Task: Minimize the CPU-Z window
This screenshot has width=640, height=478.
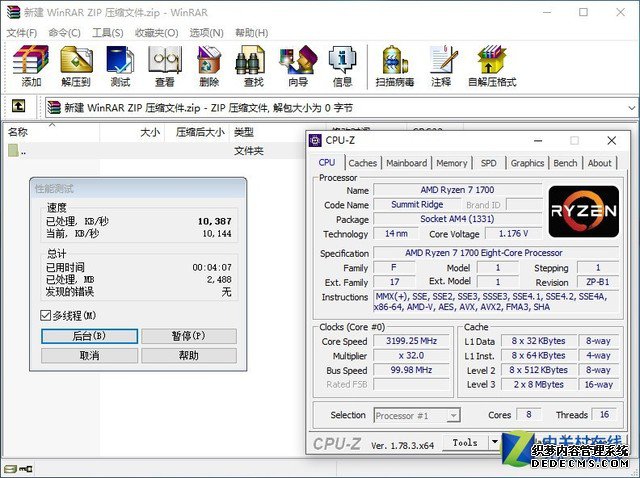Action: (x=538, y=141)
